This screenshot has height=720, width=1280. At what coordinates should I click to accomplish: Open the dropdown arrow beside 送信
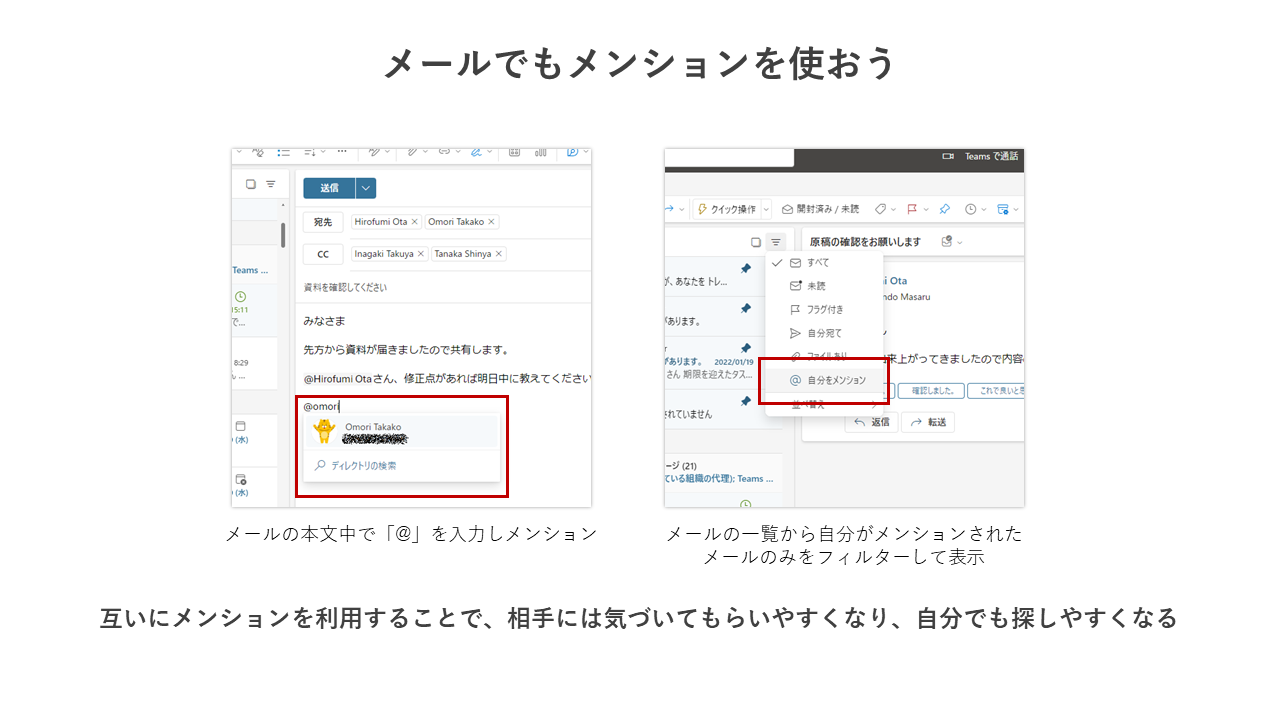[366, 188]
